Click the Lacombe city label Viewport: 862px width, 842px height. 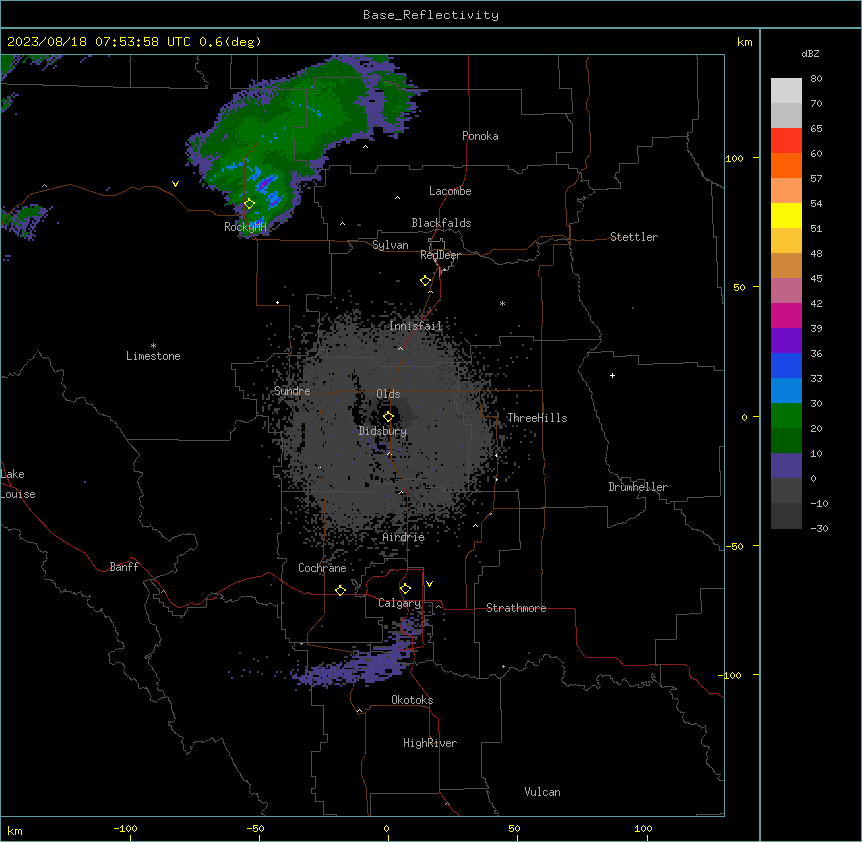tap(450, 191)
